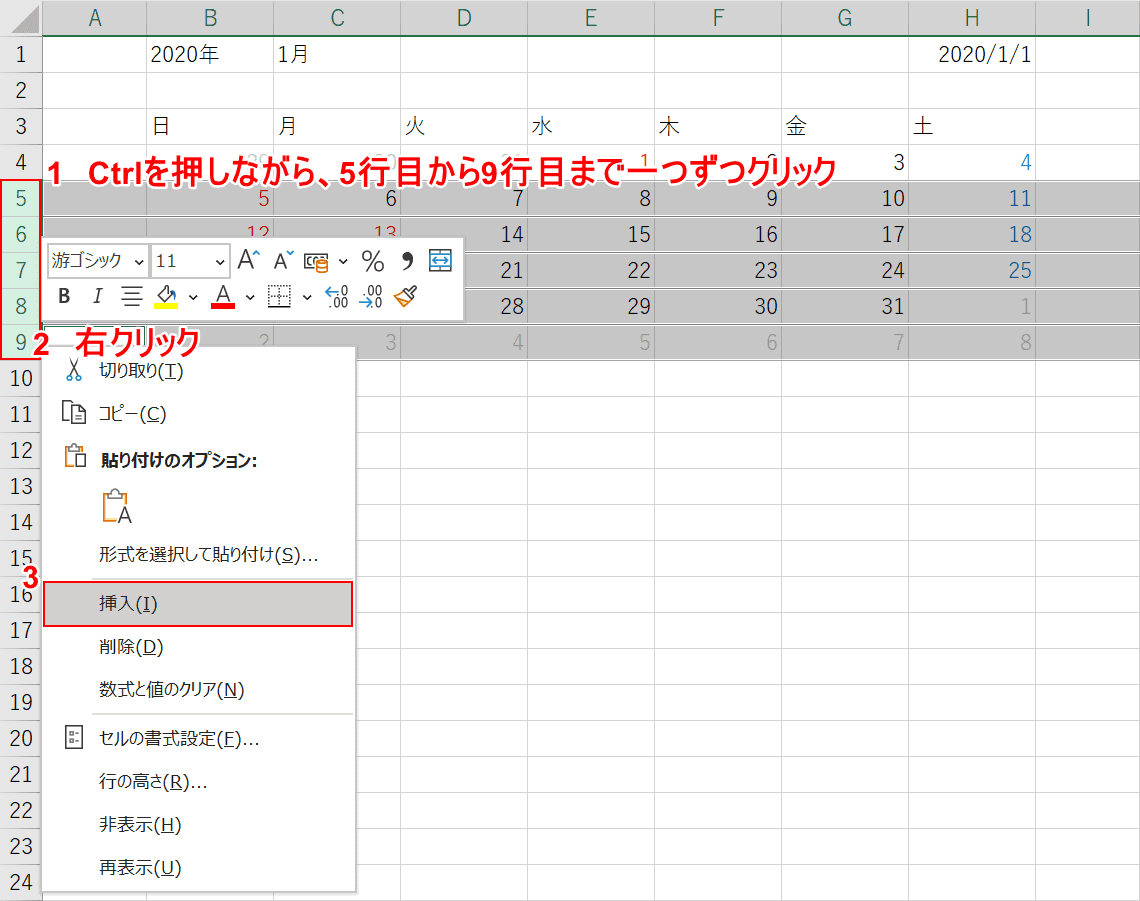
Task: Click cell containing 2020年
Action: (210, 55)
